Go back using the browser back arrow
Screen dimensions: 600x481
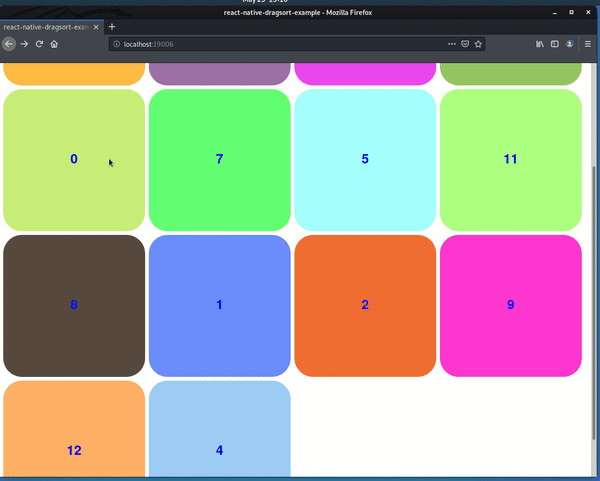9,44
